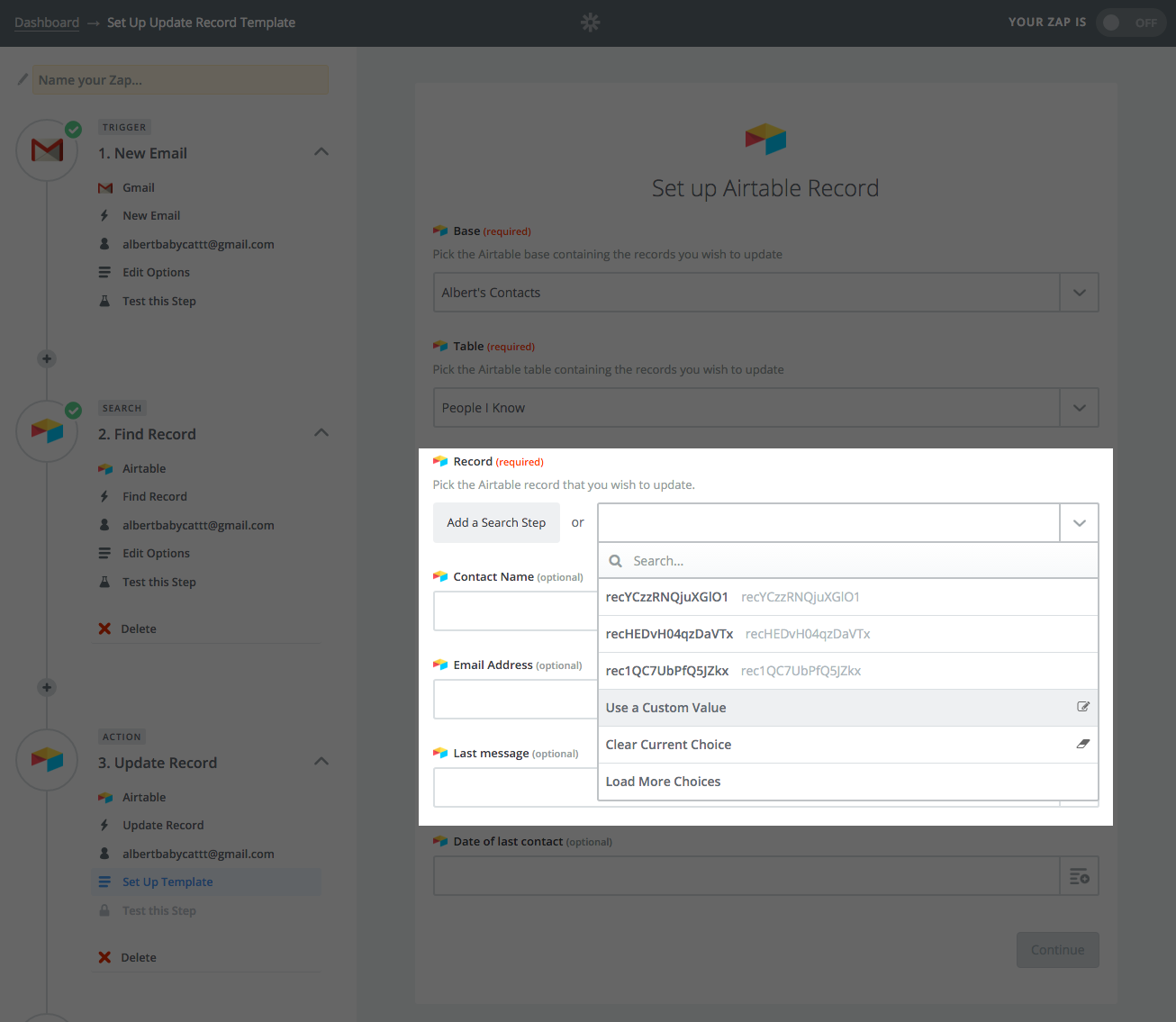Click the account email under Update Record step

pos(198,854)
